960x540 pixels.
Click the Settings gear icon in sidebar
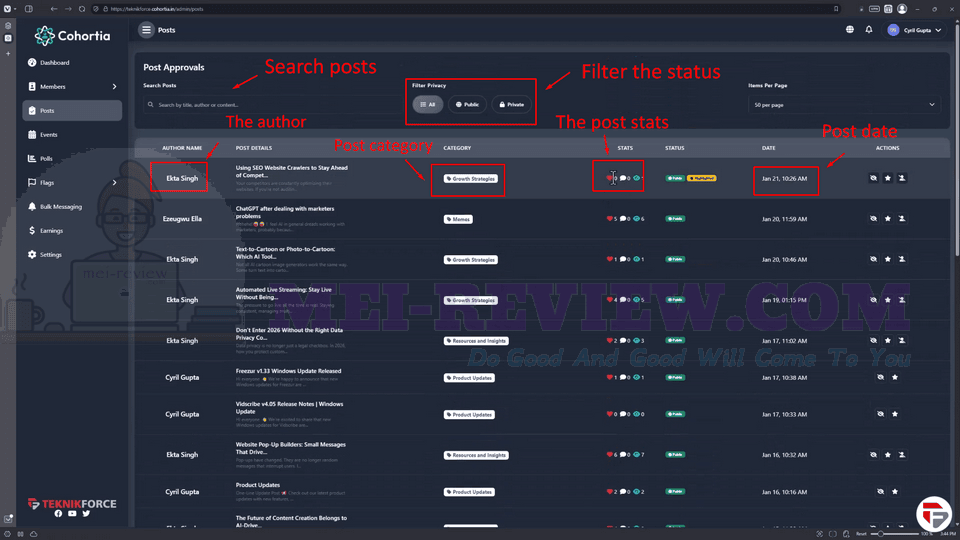32,255
